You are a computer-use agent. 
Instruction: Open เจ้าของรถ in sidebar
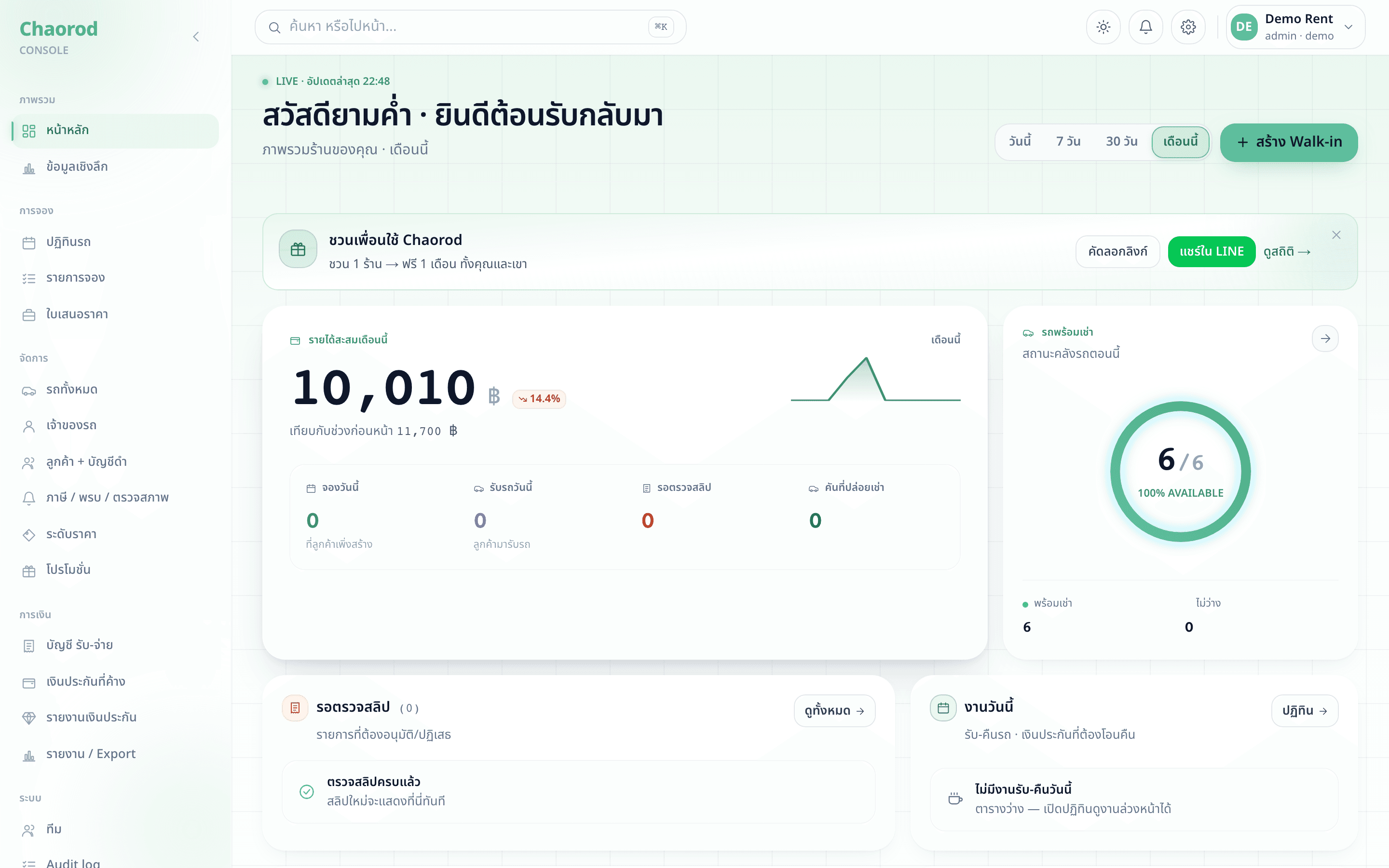click(115, 425)
